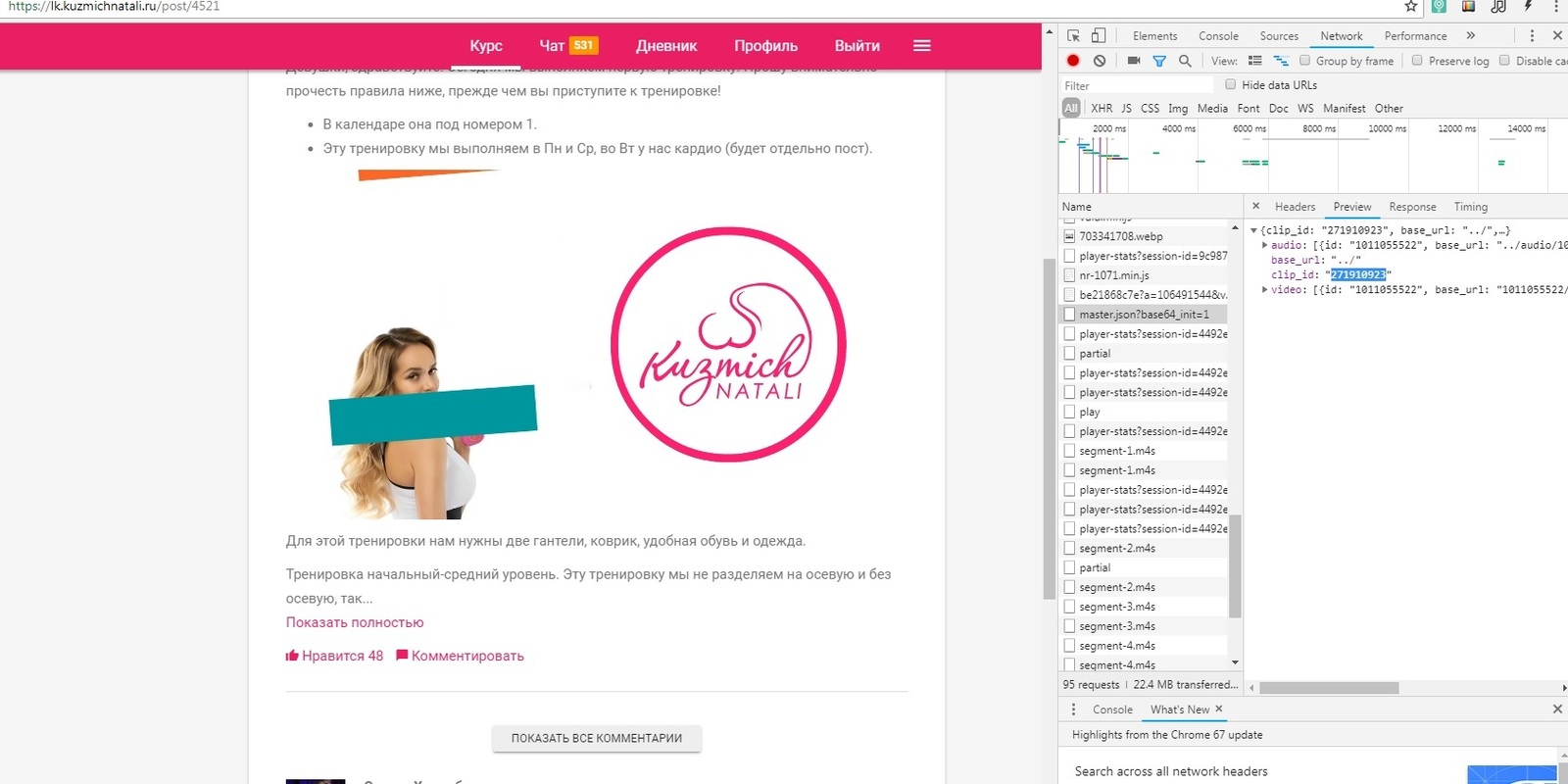1568x784 pixels.
Task: Open Performance tab
Action: point(1415,36)
